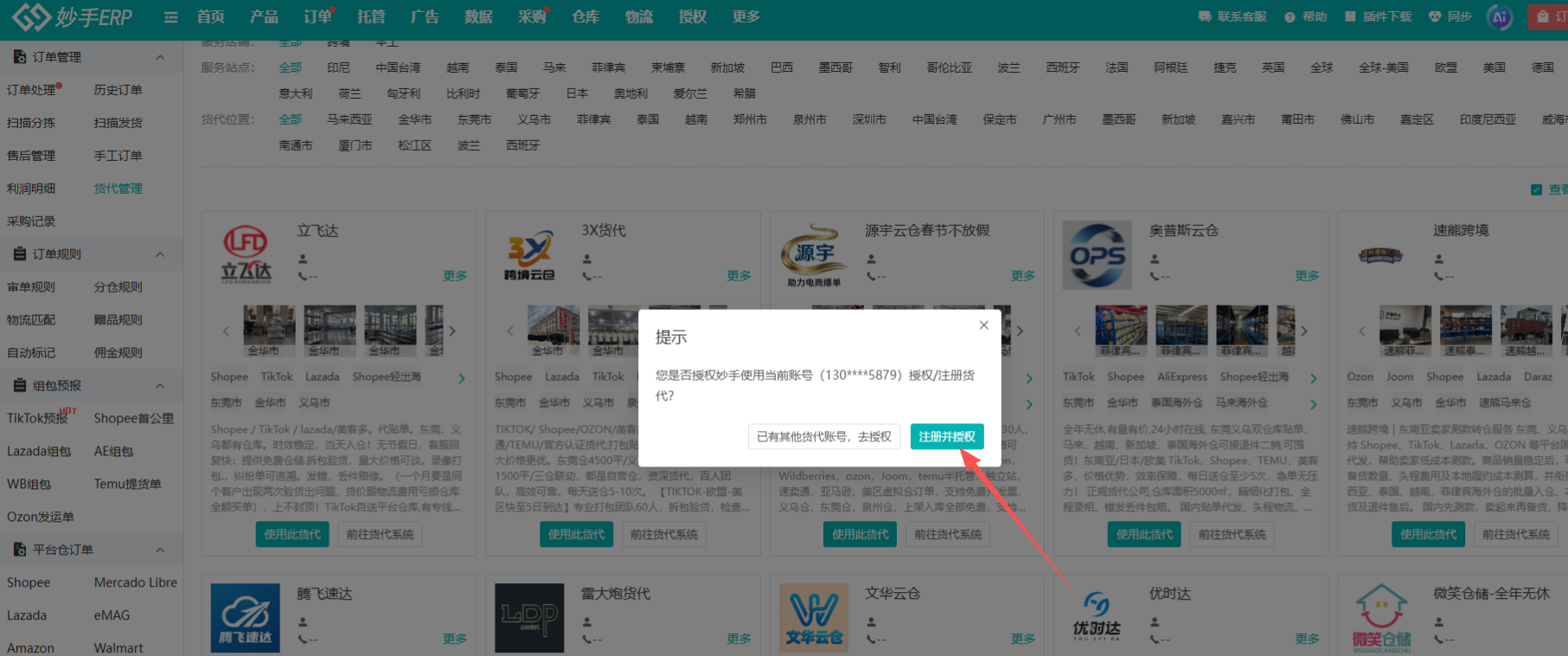The image size is (1568, 656).
Task: Click the 速能跨境 logo
Action: (1380, 255)
